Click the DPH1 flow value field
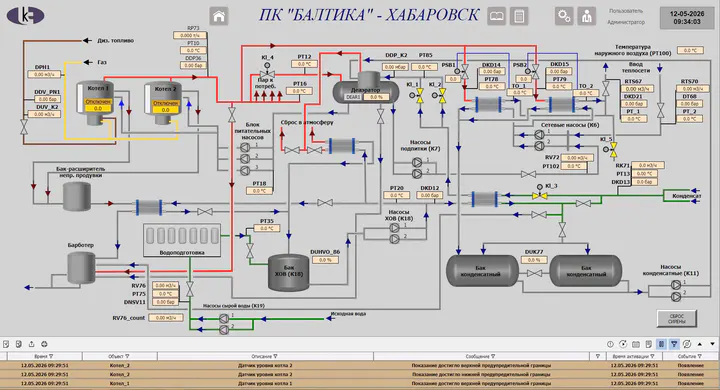 [x=44, y=74]
